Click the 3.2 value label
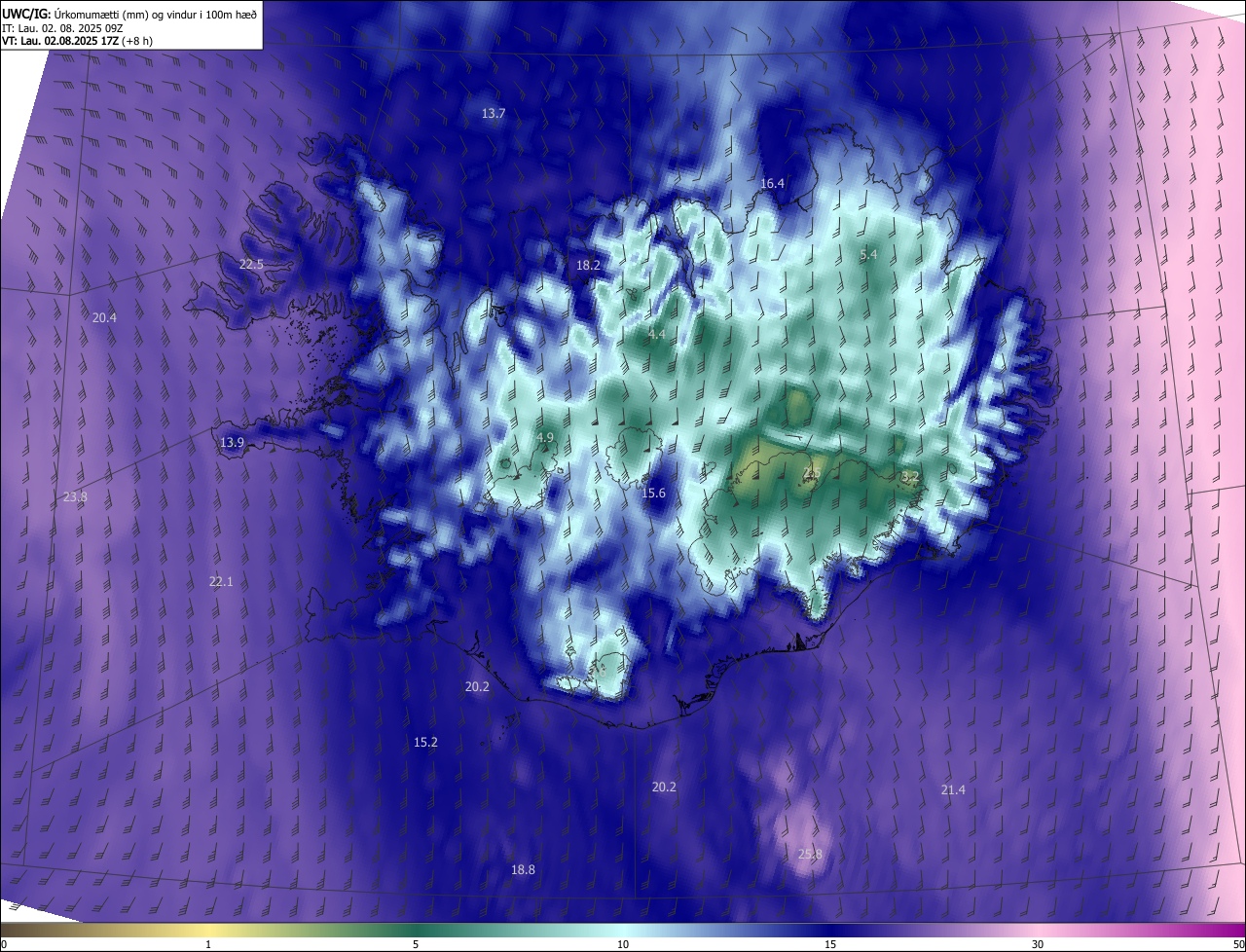Image resolution: width=1246 pixels, height=952 pixels. [910, 477]
